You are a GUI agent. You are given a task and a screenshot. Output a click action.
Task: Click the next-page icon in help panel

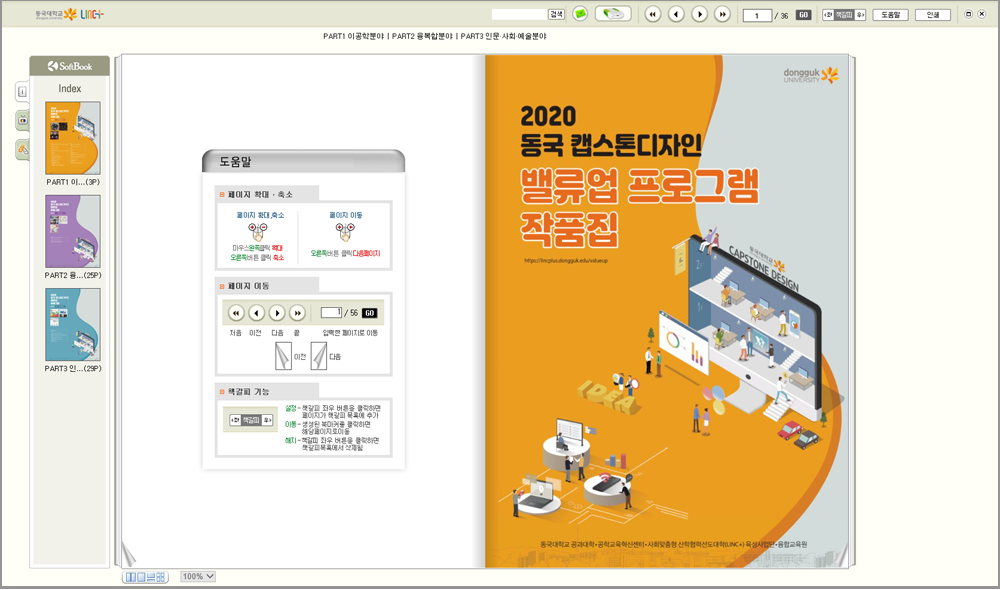[277, 313]
